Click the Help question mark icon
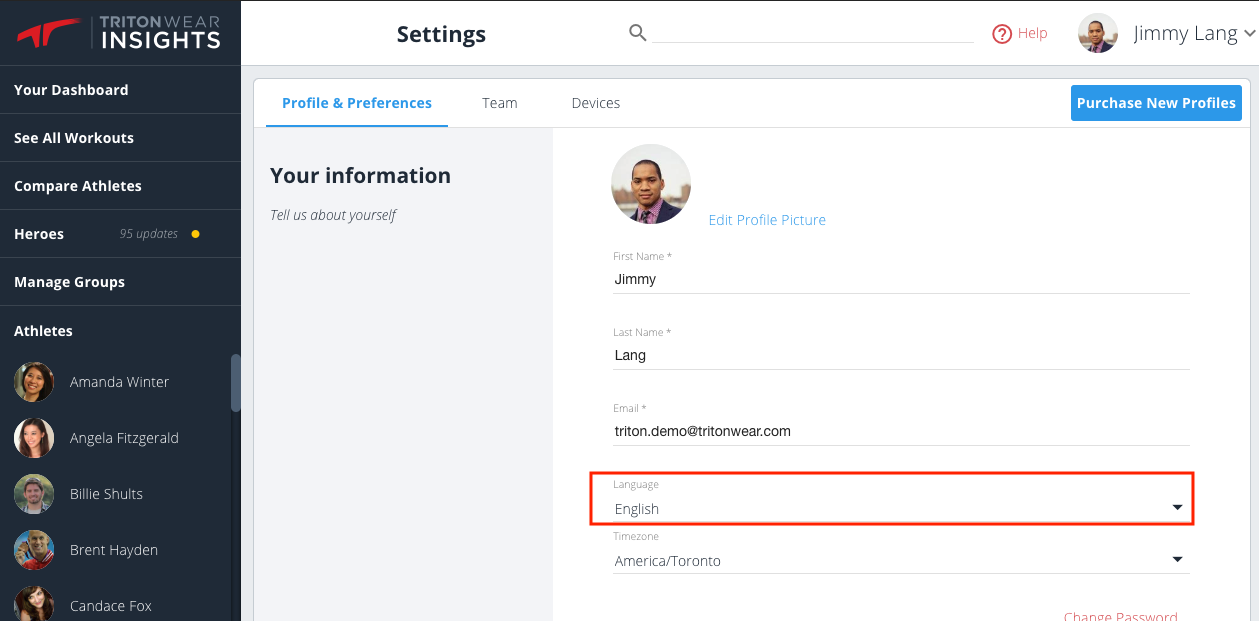The image size is (1259, 621). (x=1002, y=34)
